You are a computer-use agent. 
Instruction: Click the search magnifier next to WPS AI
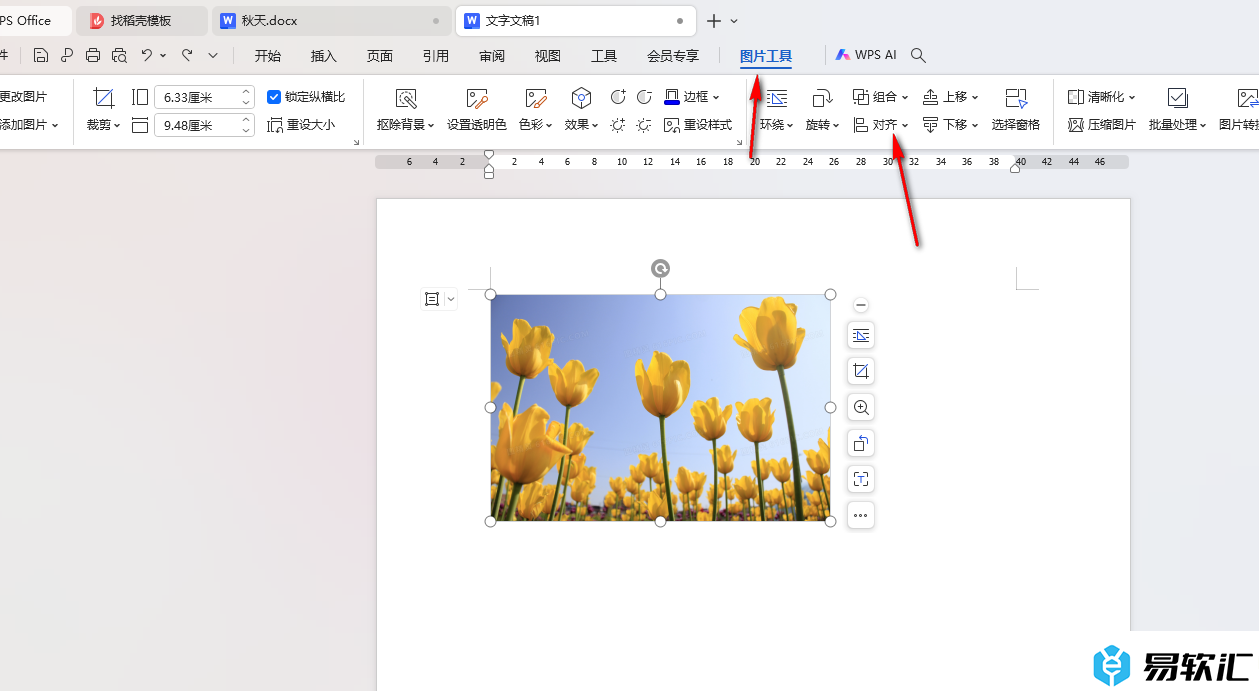pos(918,55)
